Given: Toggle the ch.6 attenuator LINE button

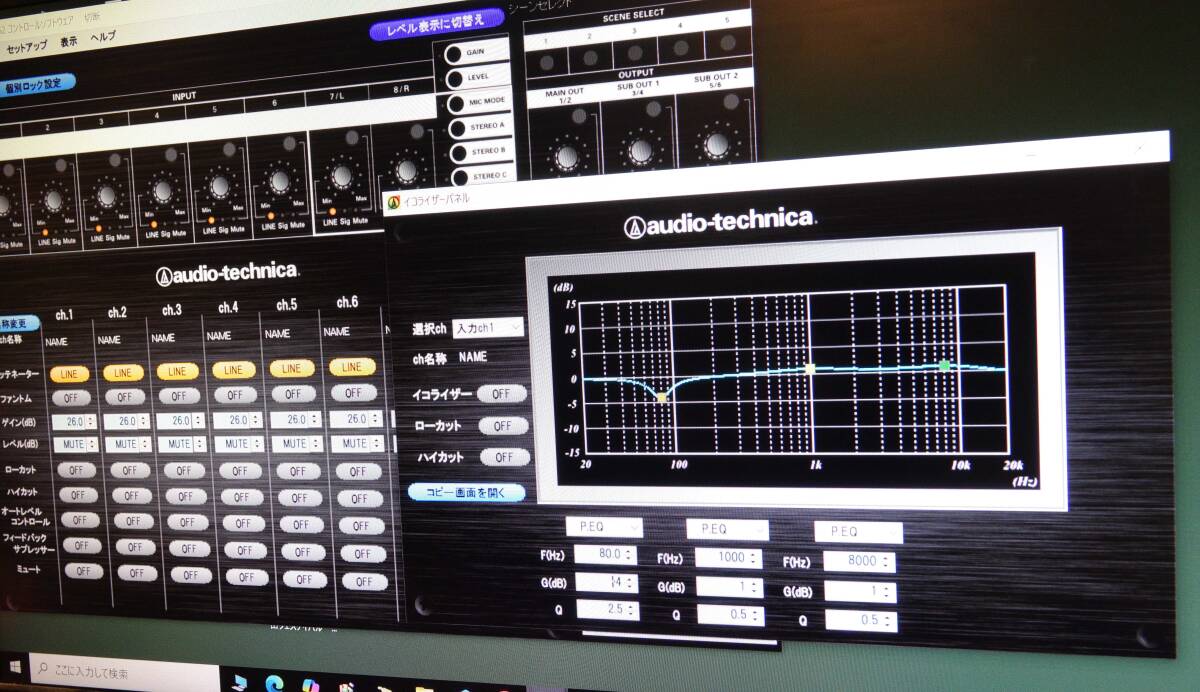Looking at the screenshot, I should click(x=352, y=367).
